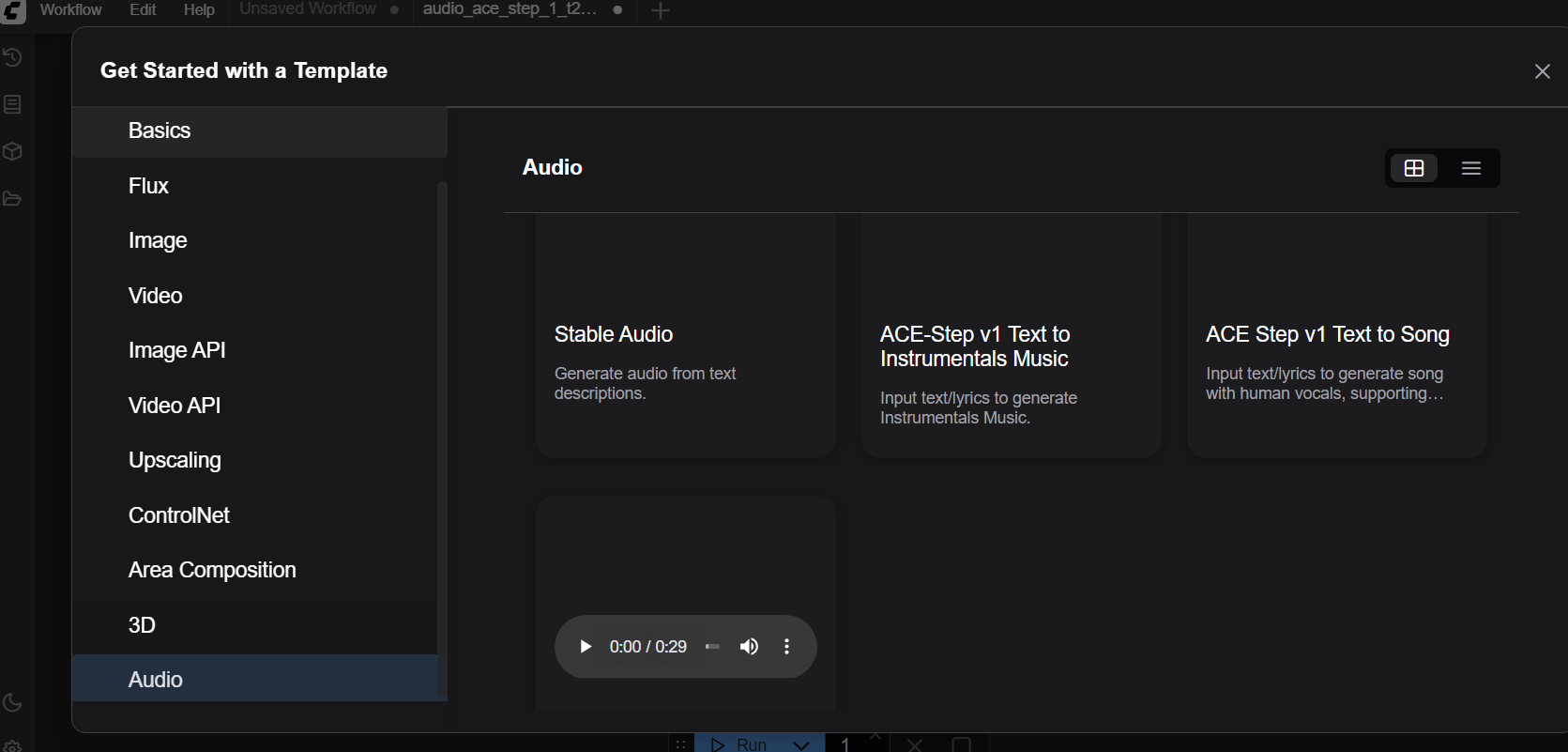This screenshot has height=752, width=1568.
Task: Increment the batch count up arrow
Action: pos(875,738)
